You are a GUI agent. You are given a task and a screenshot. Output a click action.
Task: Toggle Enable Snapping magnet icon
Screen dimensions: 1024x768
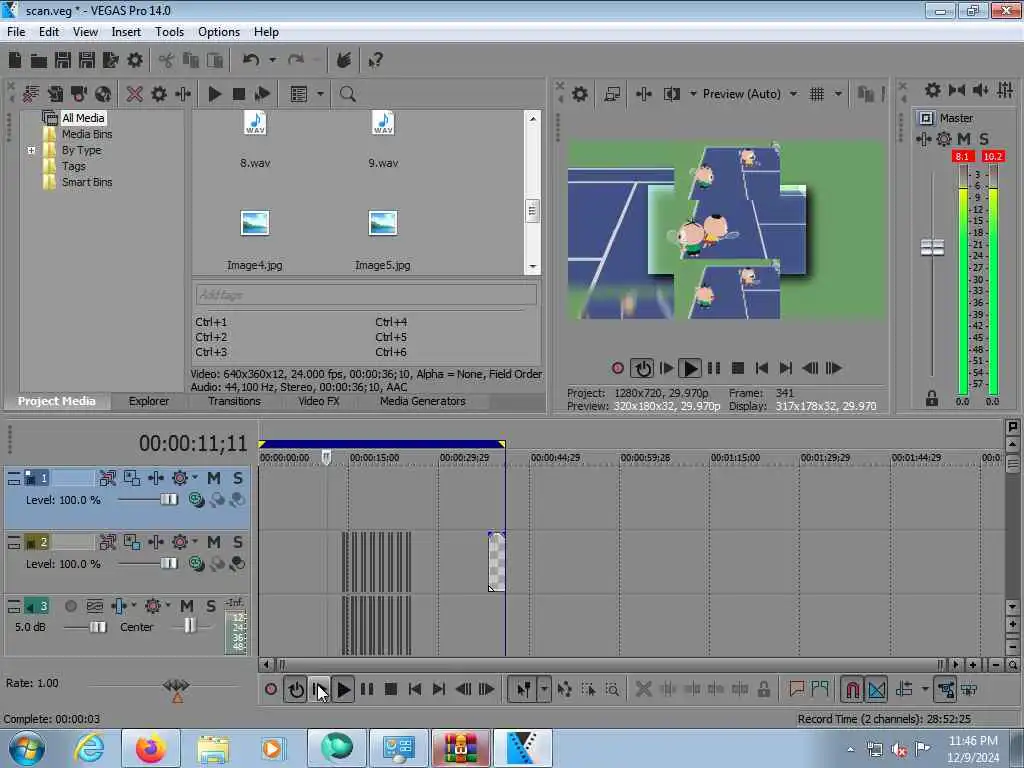click(852, 689)
